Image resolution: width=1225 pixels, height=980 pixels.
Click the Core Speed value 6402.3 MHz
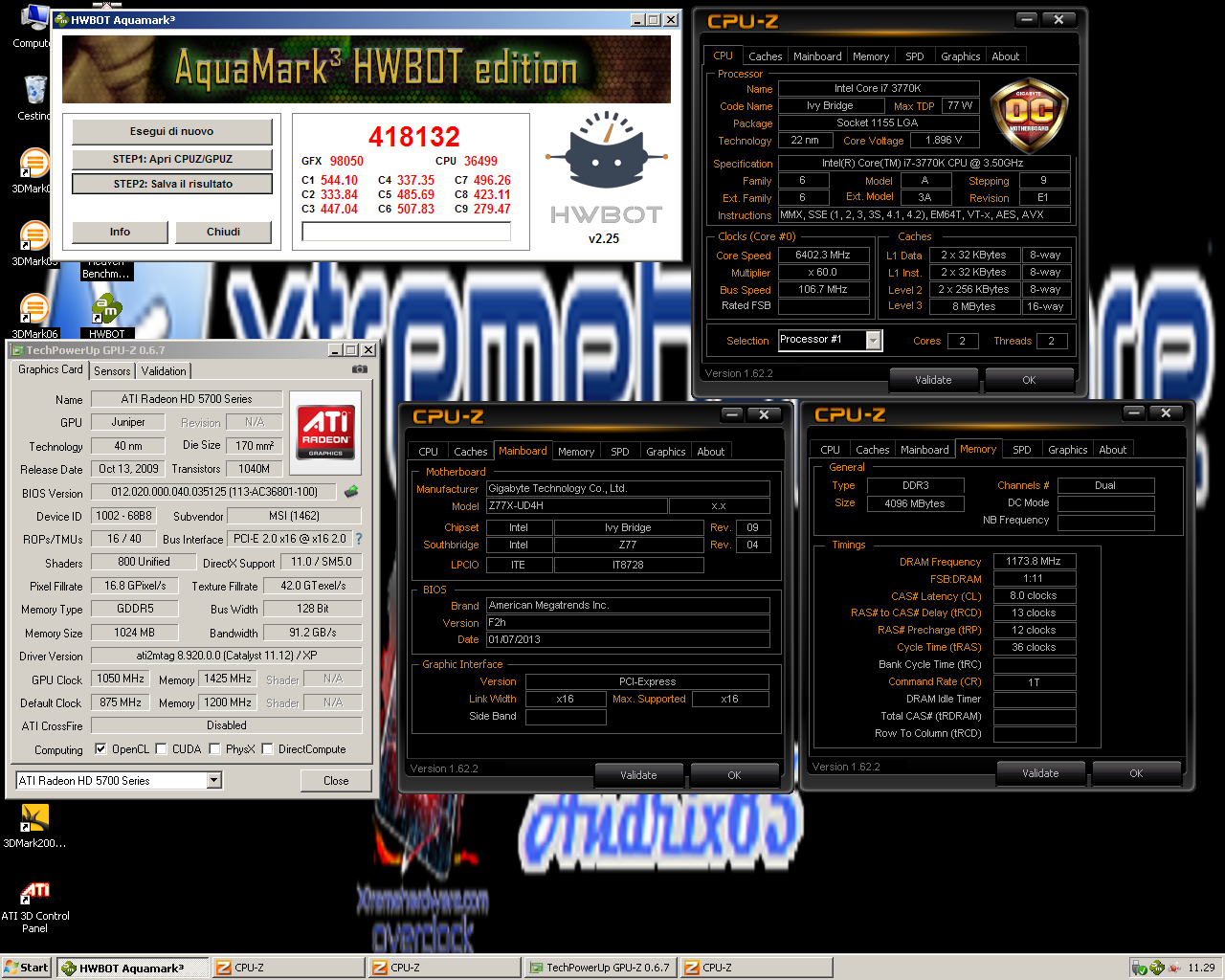click(823, 256)
